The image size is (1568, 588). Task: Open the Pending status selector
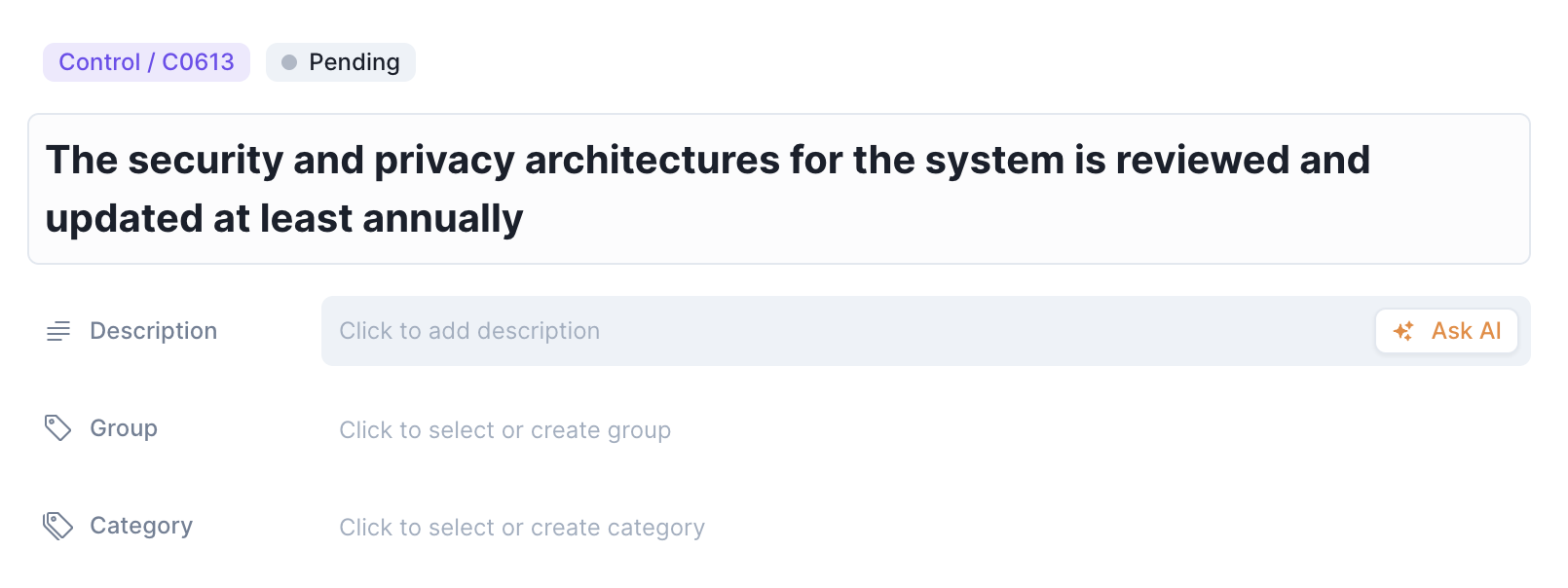[x=341, y=62]
